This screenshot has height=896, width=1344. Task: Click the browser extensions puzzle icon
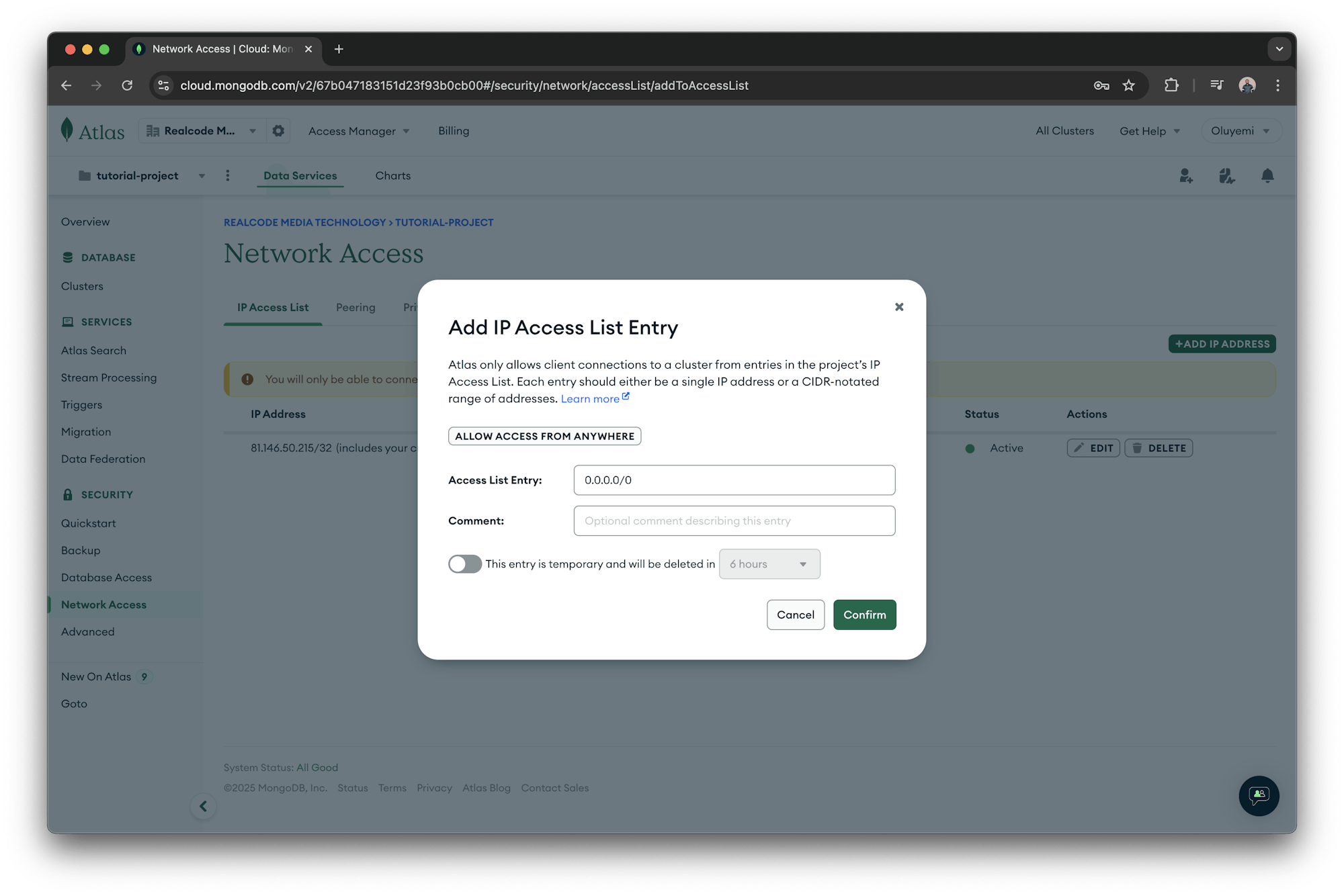[1171, 85]
